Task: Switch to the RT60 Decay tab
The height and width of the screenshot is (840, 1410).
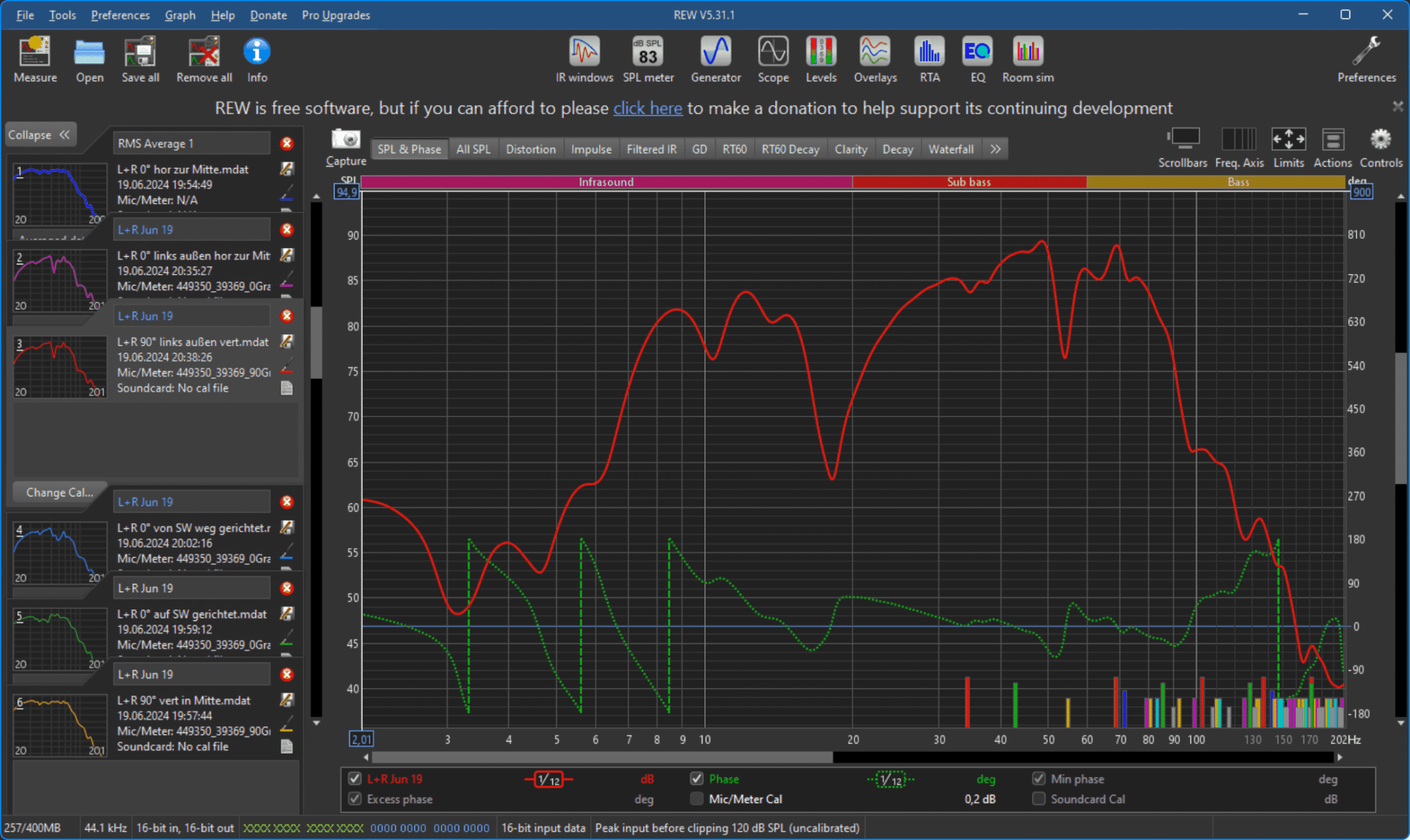Action: pyautogui.click(x=790, y=149)
